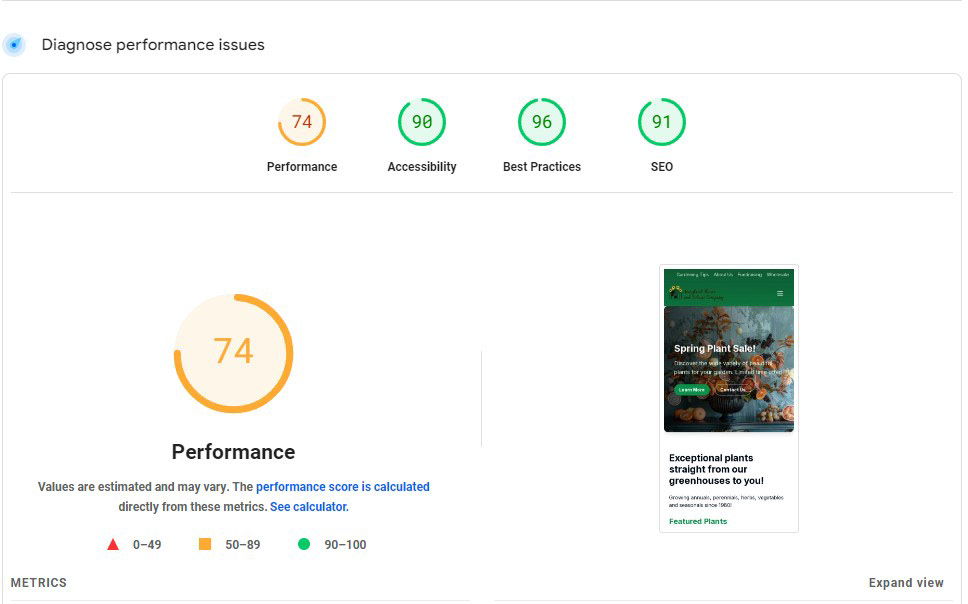Click the Performance score gauge showing 74
This screenshot has width=968, height=604.
(302, 122)
